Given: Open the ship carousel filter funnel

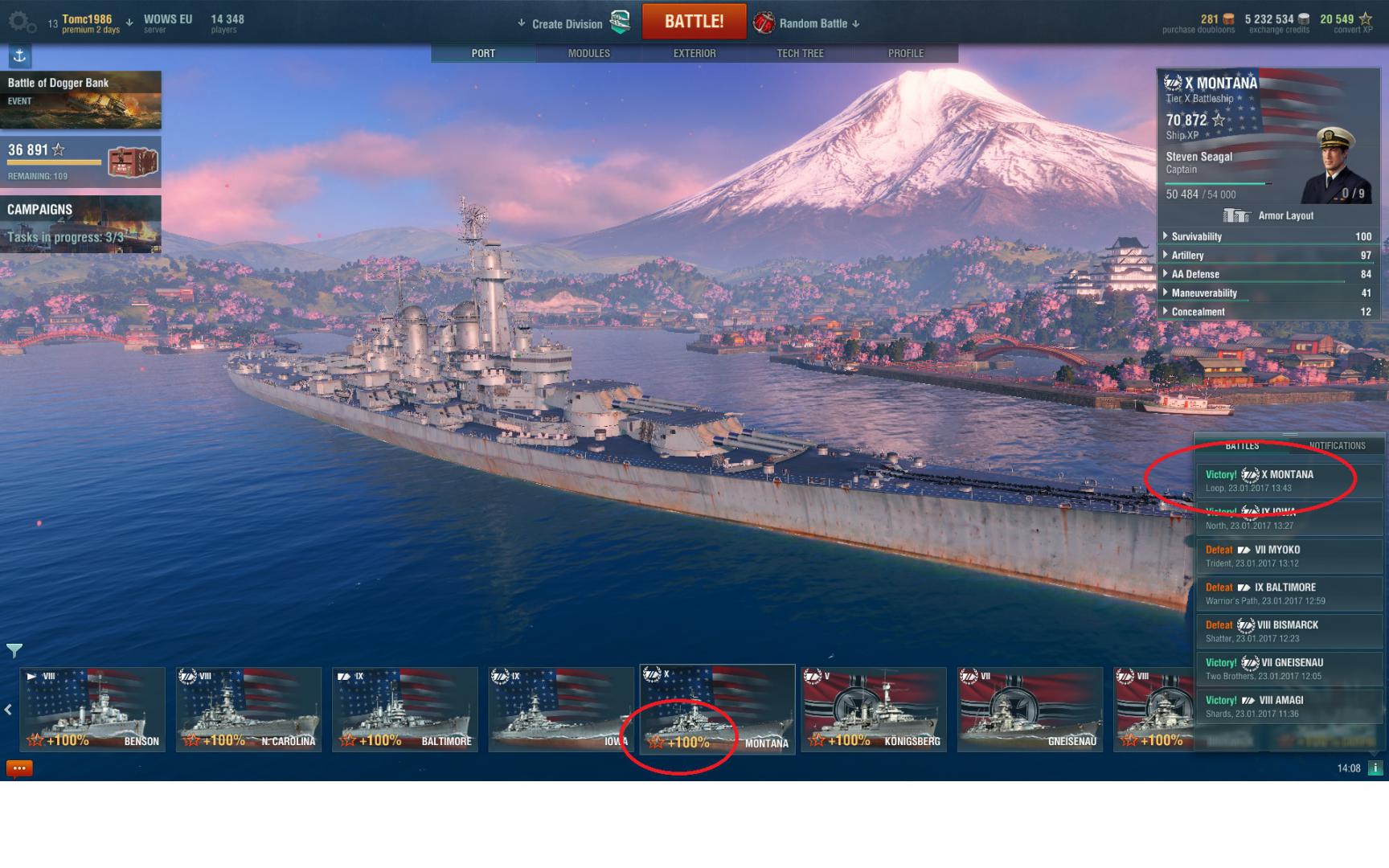Looking at the screenshot, I should 14,649.
